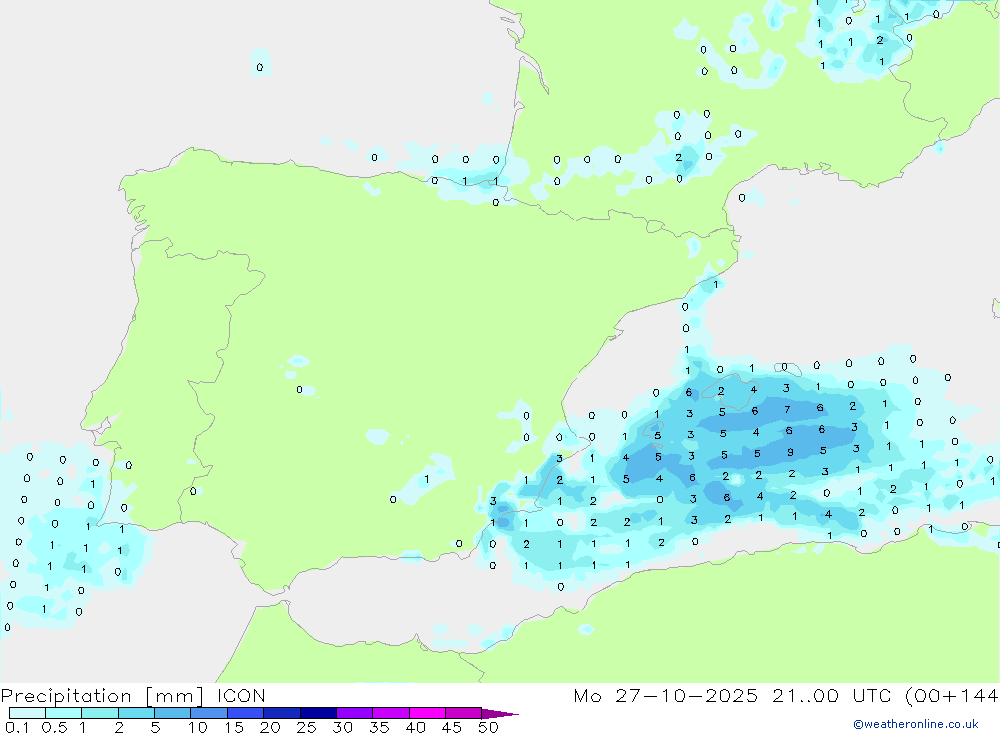The height and width of the screenshot is (733, 1000).
Task: Click the 1–2 mm legend color box
Action: [100, 713]
